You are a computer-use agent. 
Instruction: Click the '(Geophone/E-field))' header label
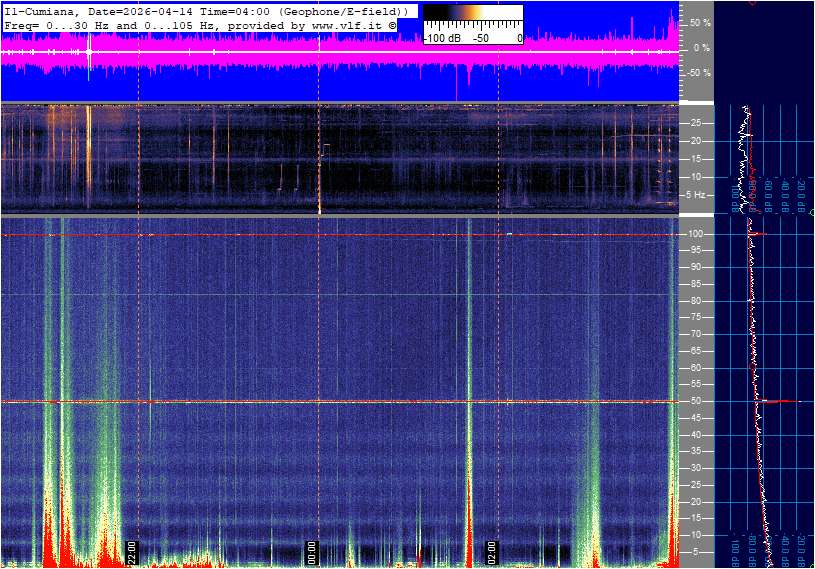click(344, 11)
